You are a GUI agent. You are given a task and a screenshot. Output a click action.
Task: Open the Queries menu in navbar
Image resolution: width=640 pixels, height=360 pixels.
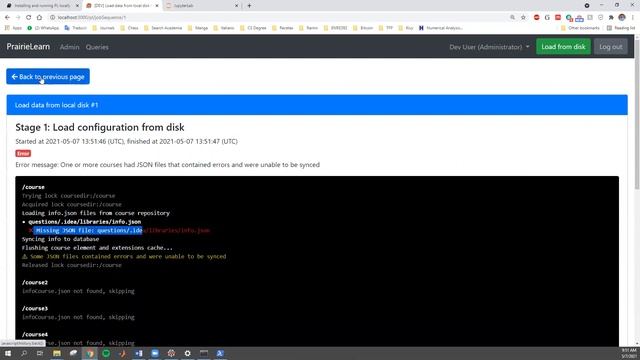pyautogui.click(x=97, y=47)
